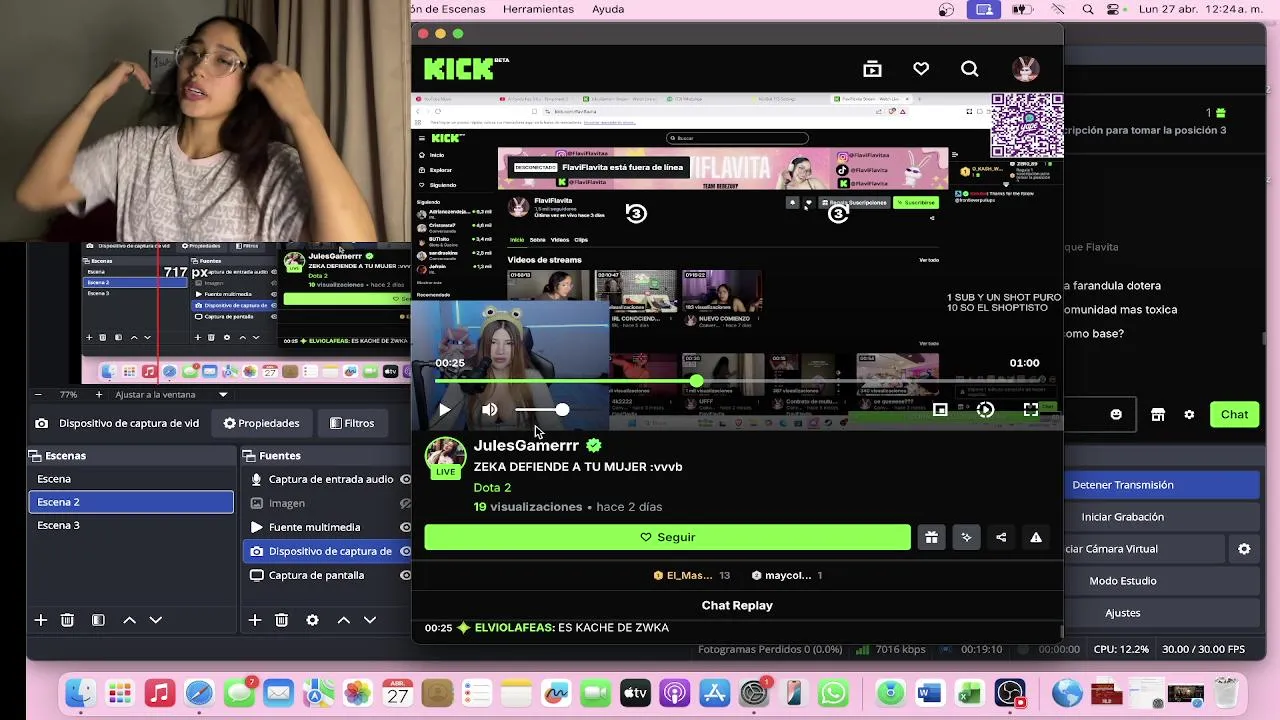Zoom out preview with minus button
The image size is (1280, 720).
point(38,394)
